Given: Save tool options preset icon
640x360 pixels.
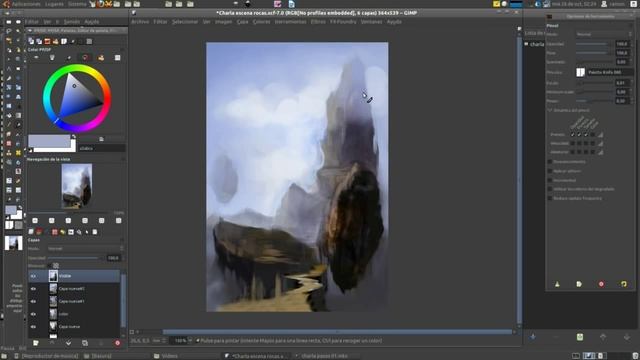Looking at the screenshot, I should coord(557,284).
